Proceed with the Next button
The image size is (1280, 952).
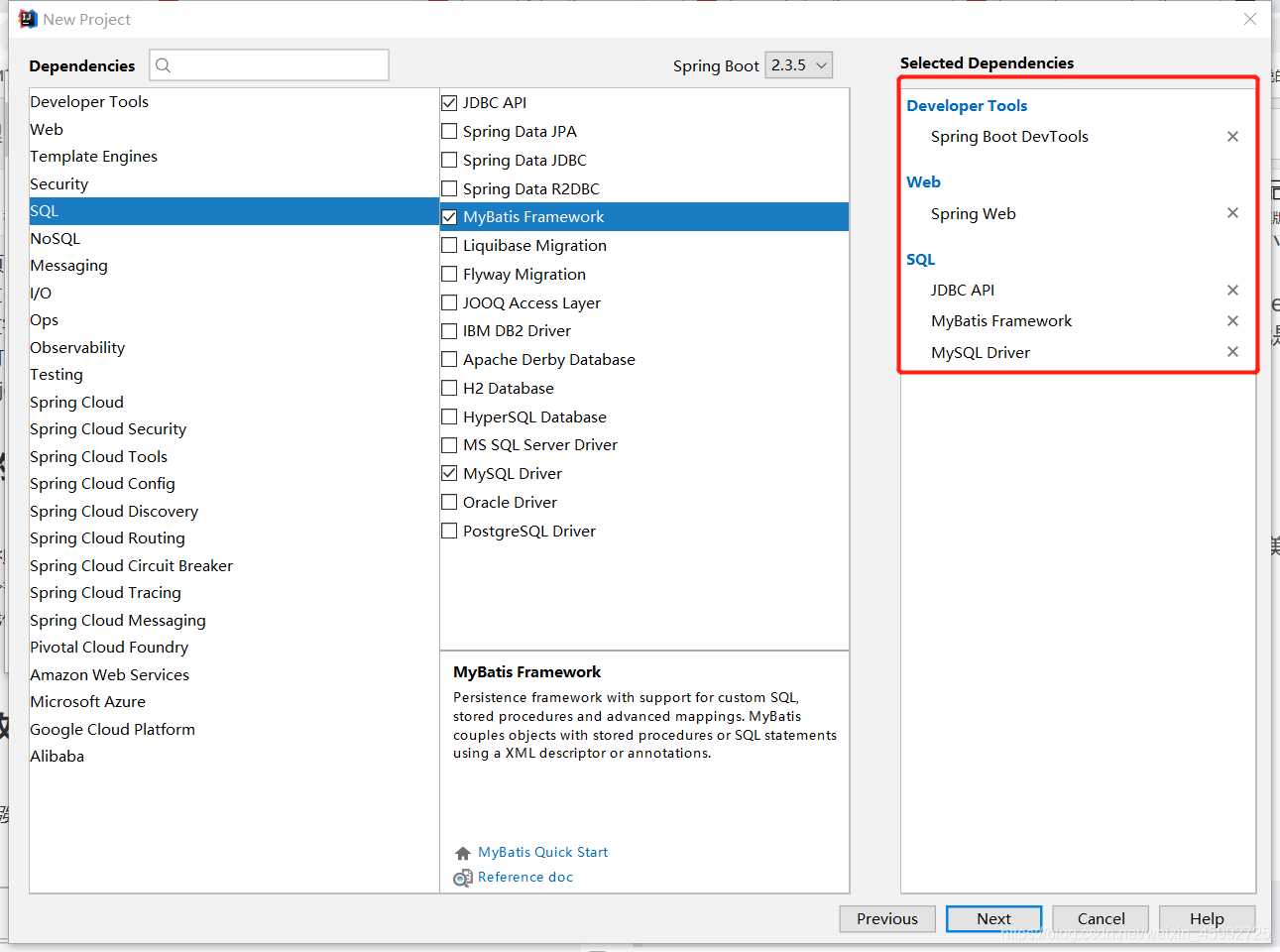[993, 919]
